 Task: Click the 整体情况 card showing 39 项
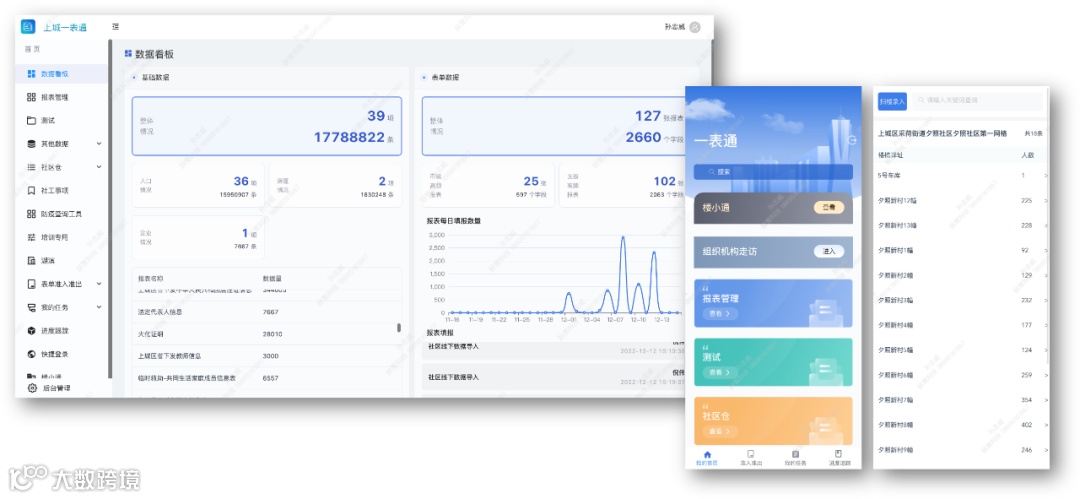(267, 126)
